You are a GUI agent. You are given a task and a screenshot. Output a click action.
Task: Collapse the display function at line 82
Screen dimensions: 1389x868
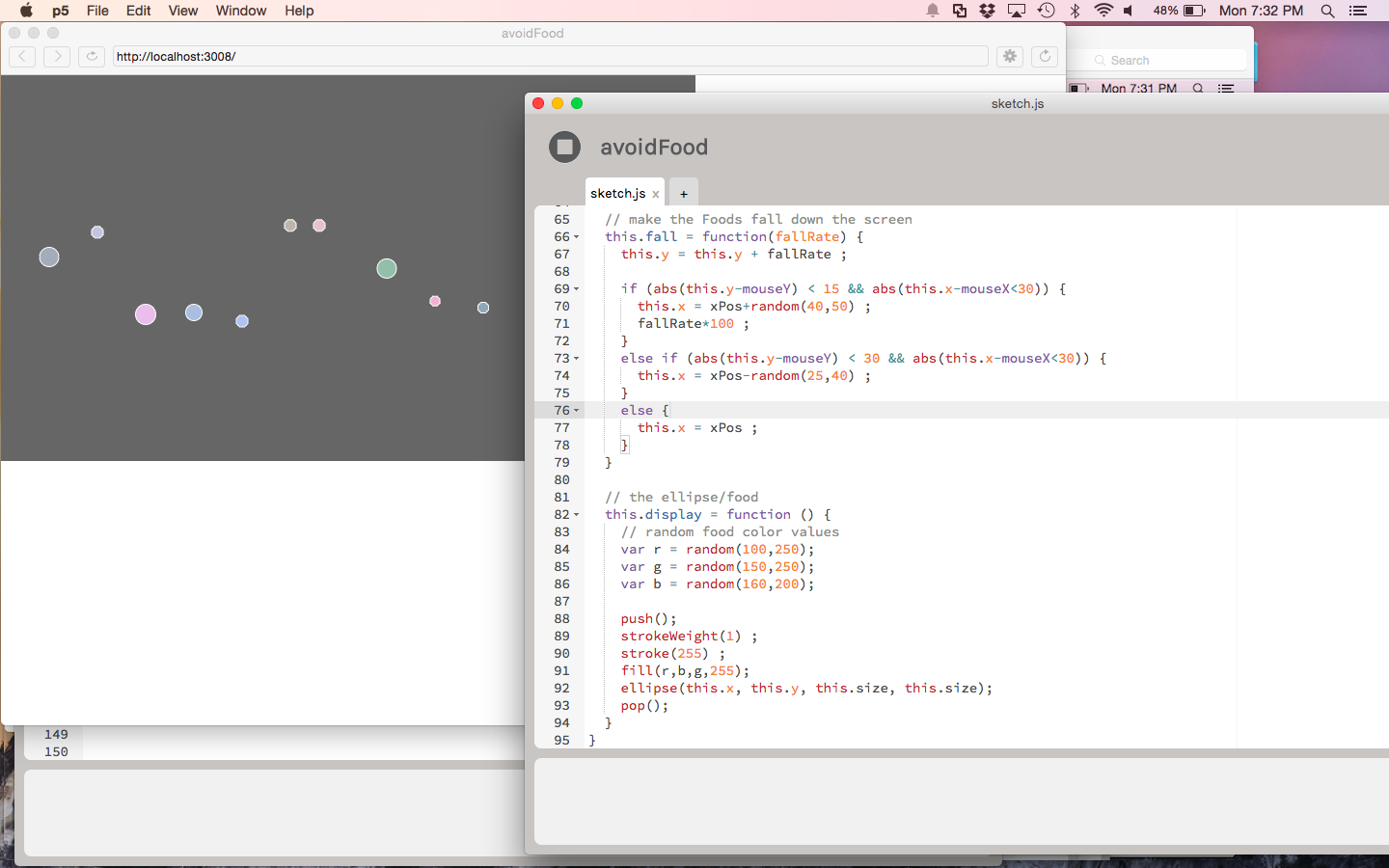pyautogui.click(x=577, y=515)
